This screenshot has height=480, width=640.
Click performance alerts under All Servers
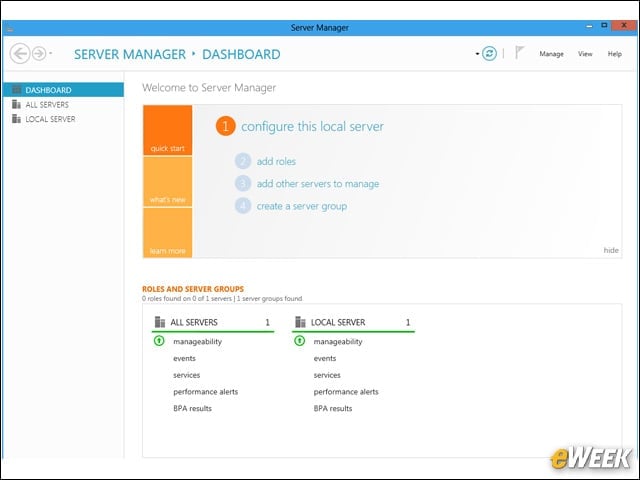[x=206, y=392]
